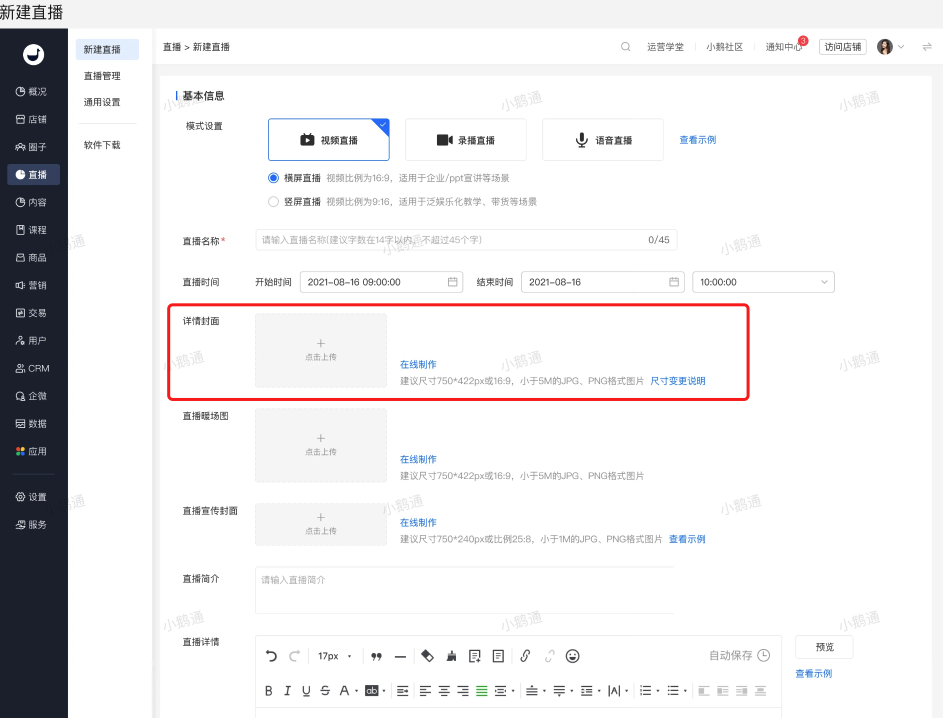Select the format painter brush icon
The image size is (943, 718).
pos(451,656)
